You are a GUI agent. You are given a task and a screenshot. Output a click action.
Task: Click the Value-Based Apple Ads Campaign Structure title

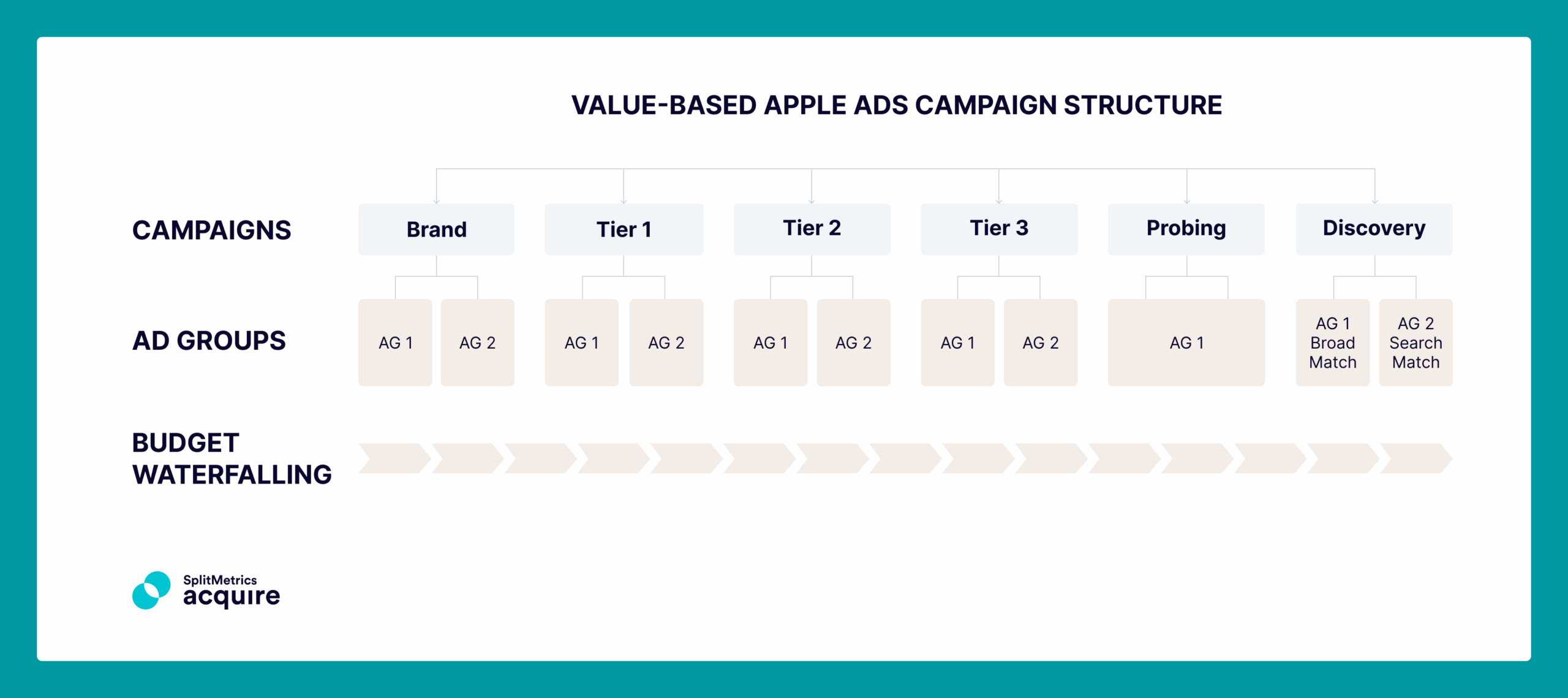point(896,105)
